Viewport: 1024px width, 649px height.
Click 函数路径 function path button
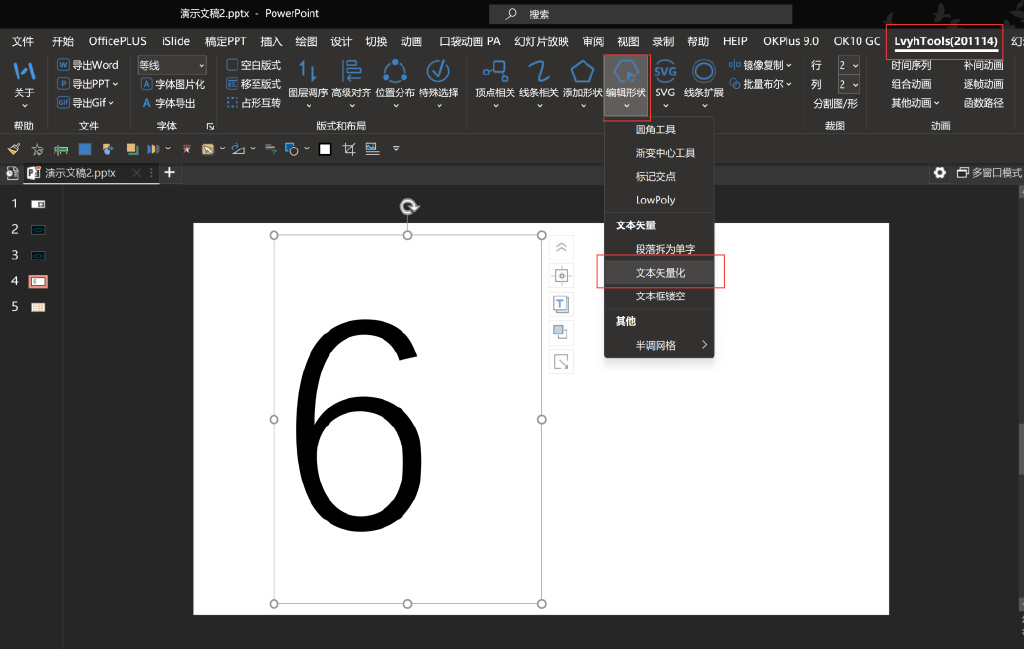(983, 103)
